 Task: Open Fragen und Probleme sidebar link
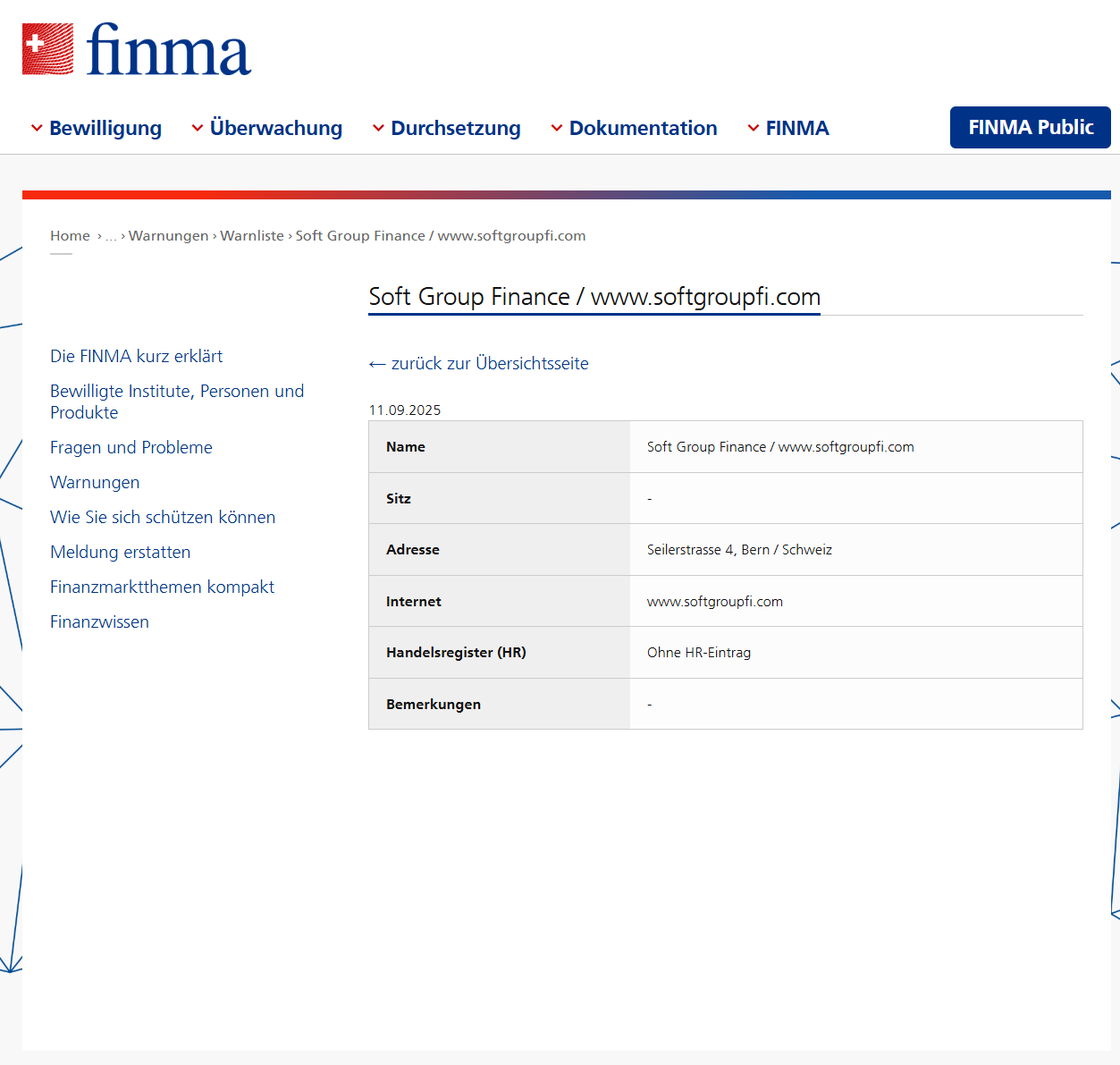tap(131, 447)
